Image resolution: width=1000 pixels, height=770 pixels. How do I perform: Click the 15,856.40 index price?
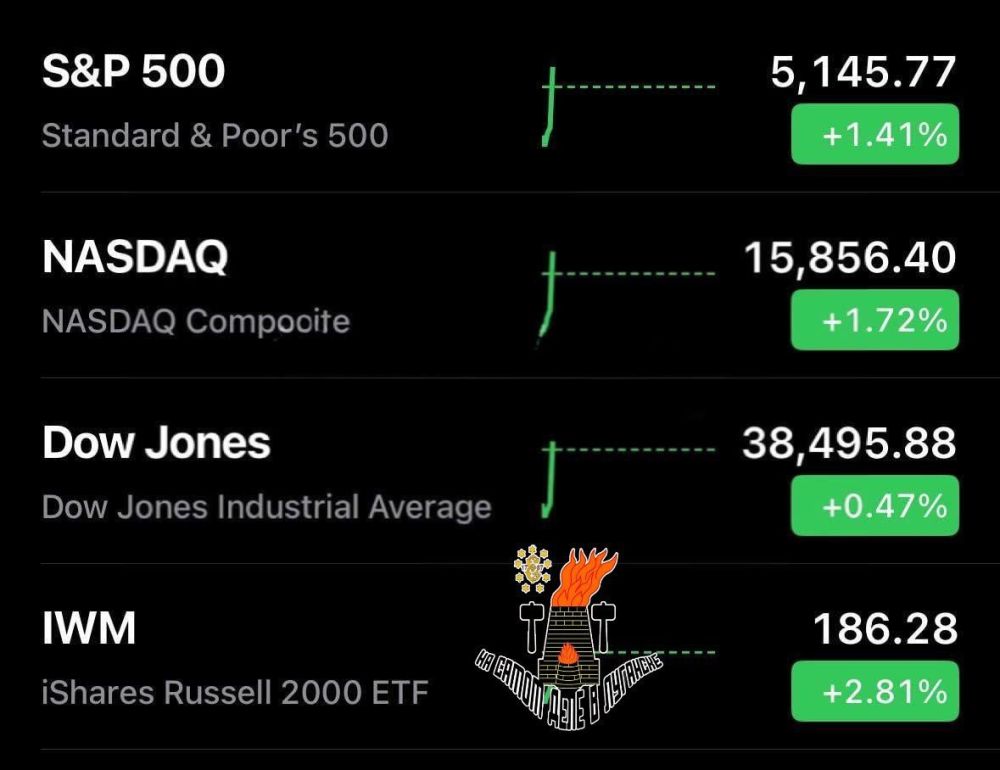click(850, 258)
